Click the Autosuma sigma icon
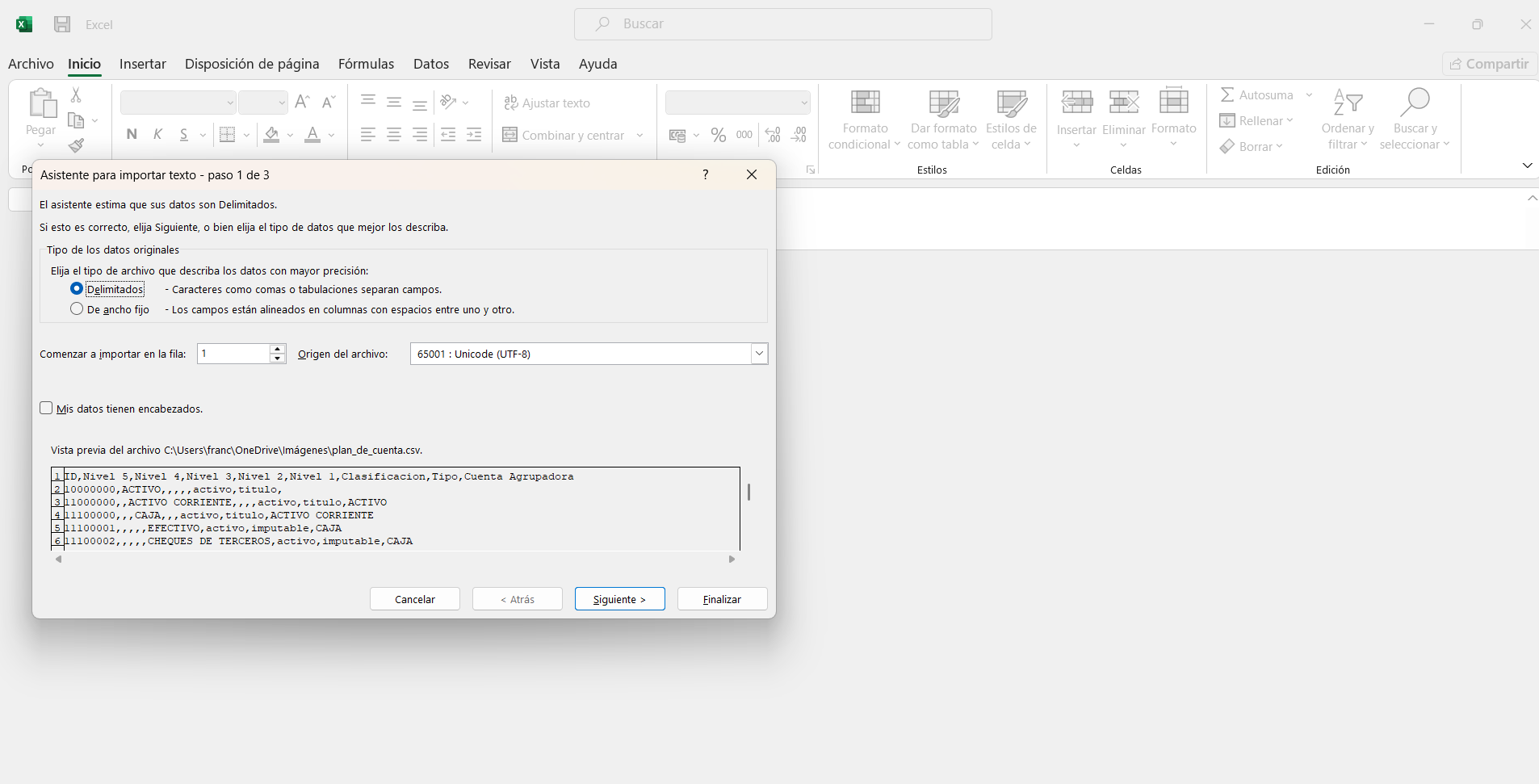1539x784 pixels. point(1227,95)
